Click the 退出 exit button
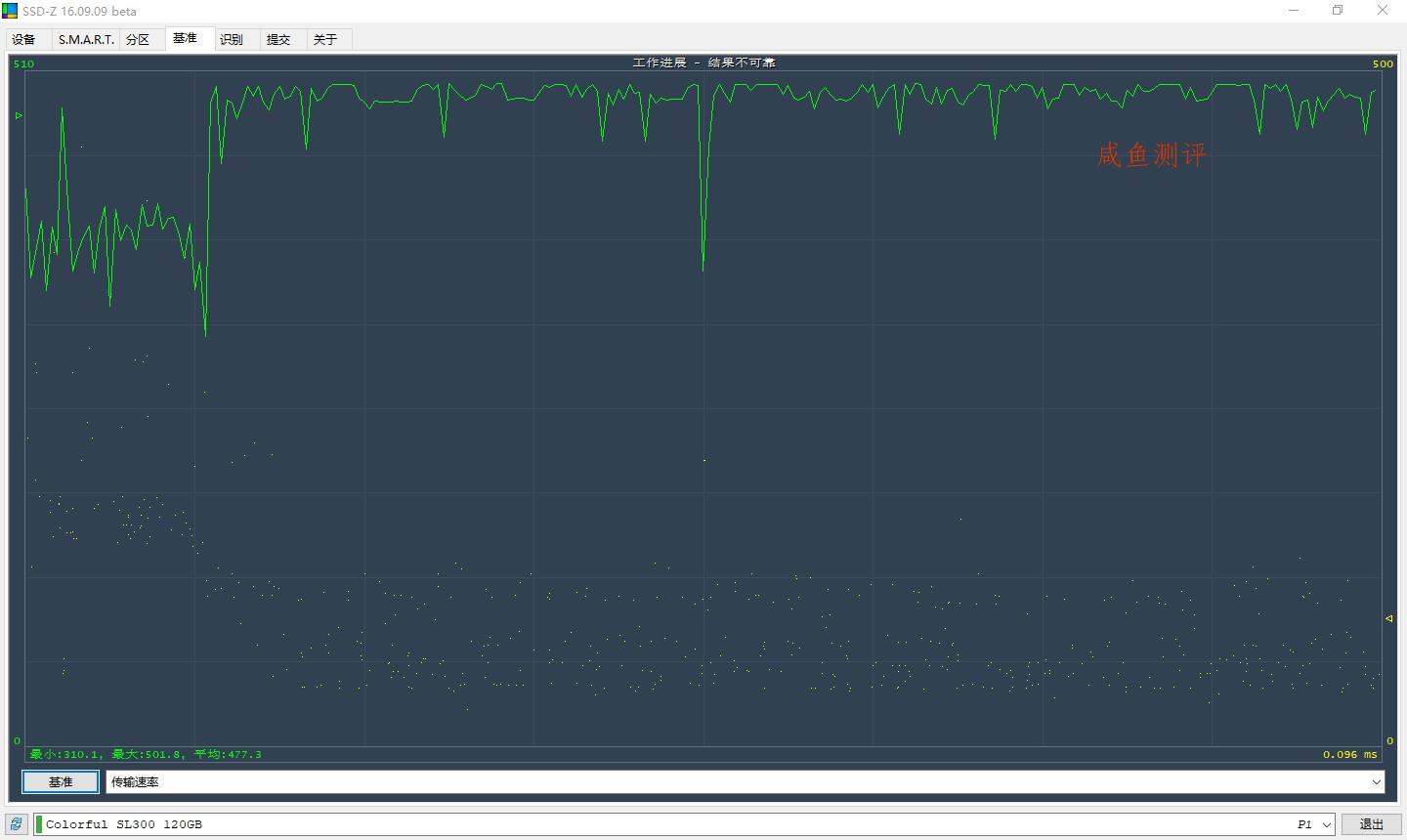 click(1371, 824)
